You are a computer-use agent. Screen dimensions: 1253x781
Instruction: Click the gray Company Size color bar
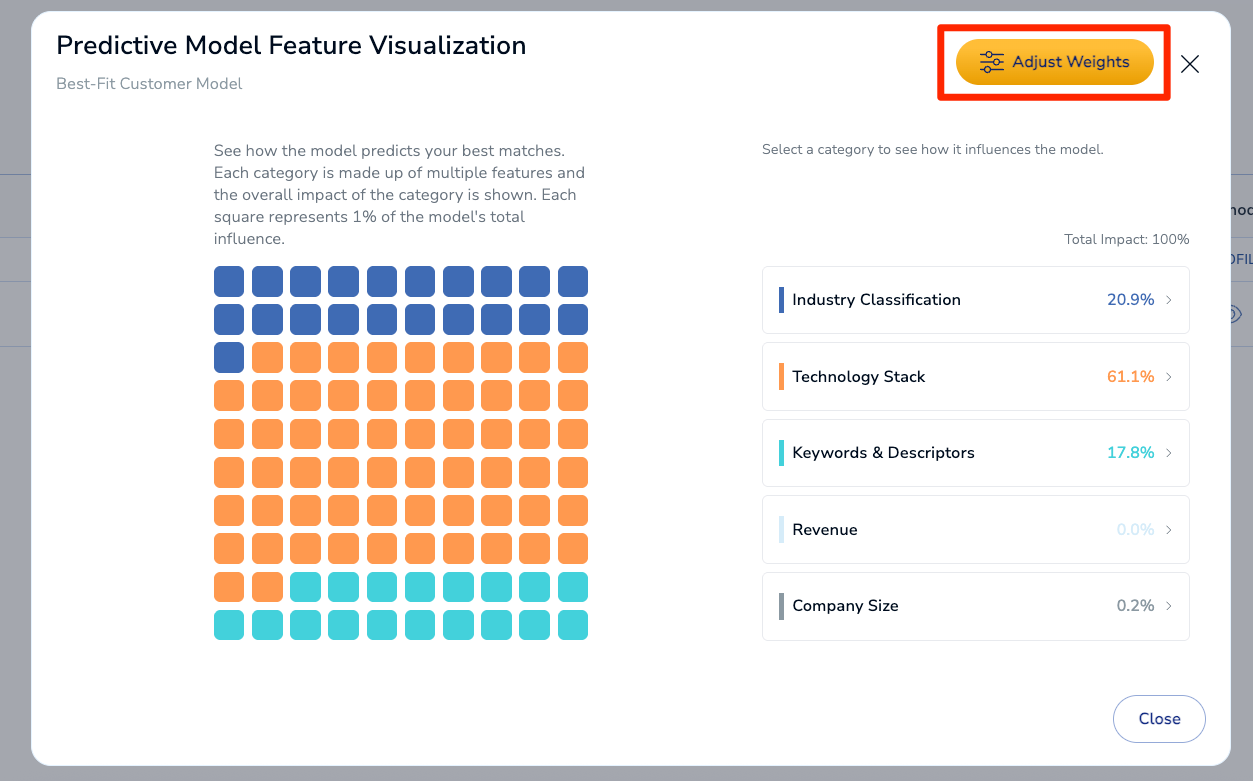pos(781,606)
